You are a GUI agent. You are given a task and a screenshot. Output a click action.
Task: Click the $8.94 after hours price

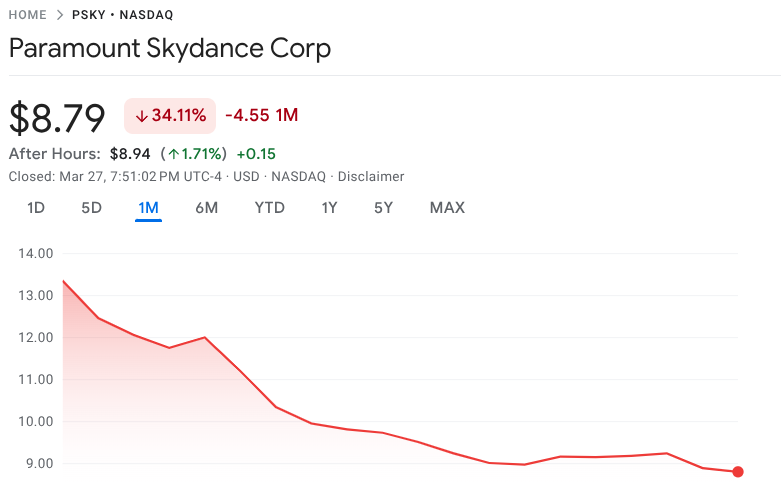[130, 154]
